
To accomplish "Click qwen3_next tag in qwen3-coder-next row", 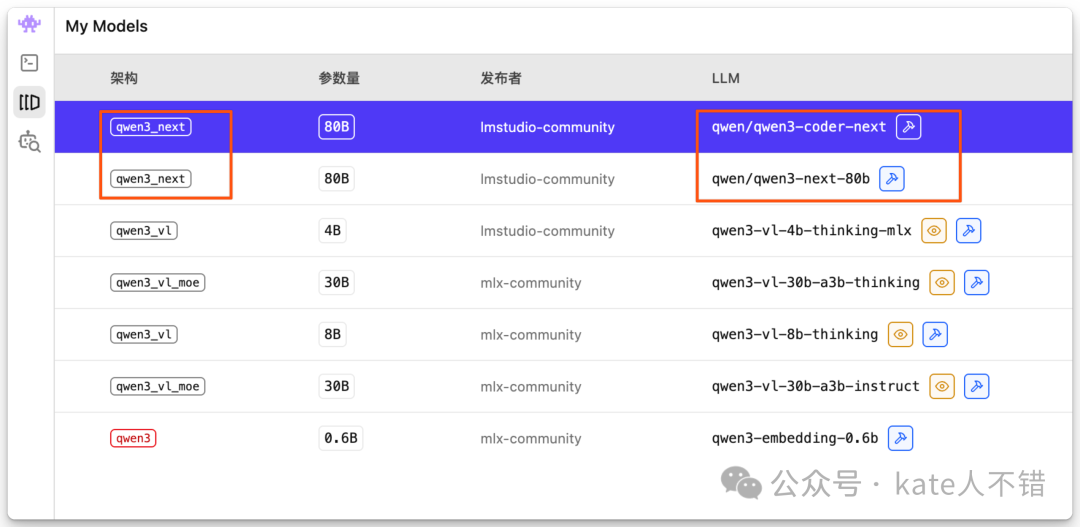I will (x=151, y=127).
